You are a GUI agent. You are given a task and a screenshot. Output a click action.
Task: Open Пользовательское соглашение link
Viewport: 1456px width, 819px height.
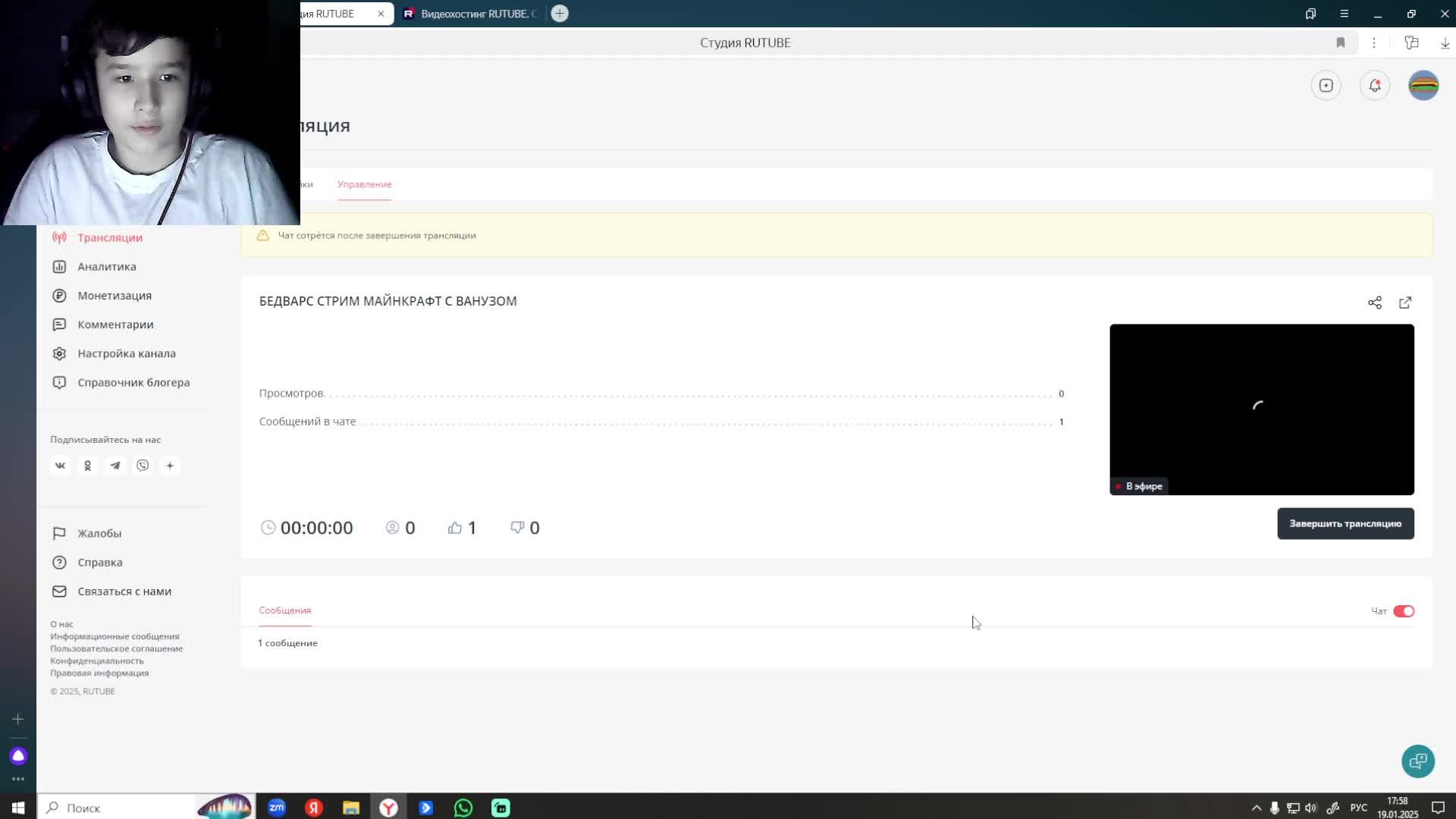[x=116, y=648]
